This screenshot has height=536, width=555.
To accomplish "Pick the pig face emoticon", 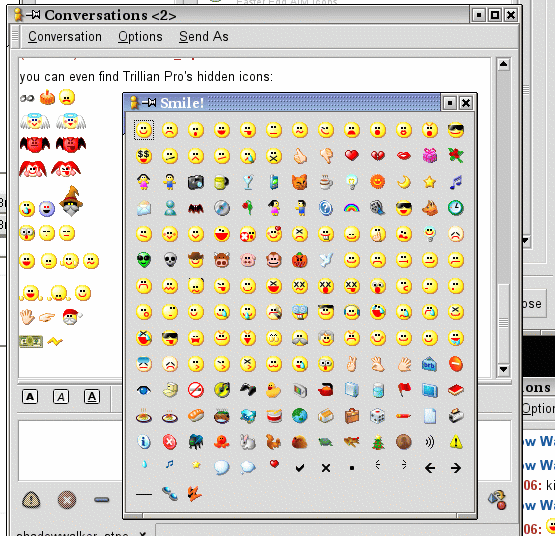I will click(248, 260).
